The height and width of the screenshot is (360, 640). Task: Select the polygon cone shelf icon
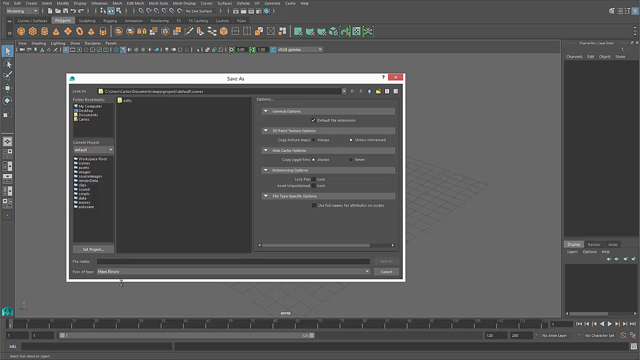(56, 31)
